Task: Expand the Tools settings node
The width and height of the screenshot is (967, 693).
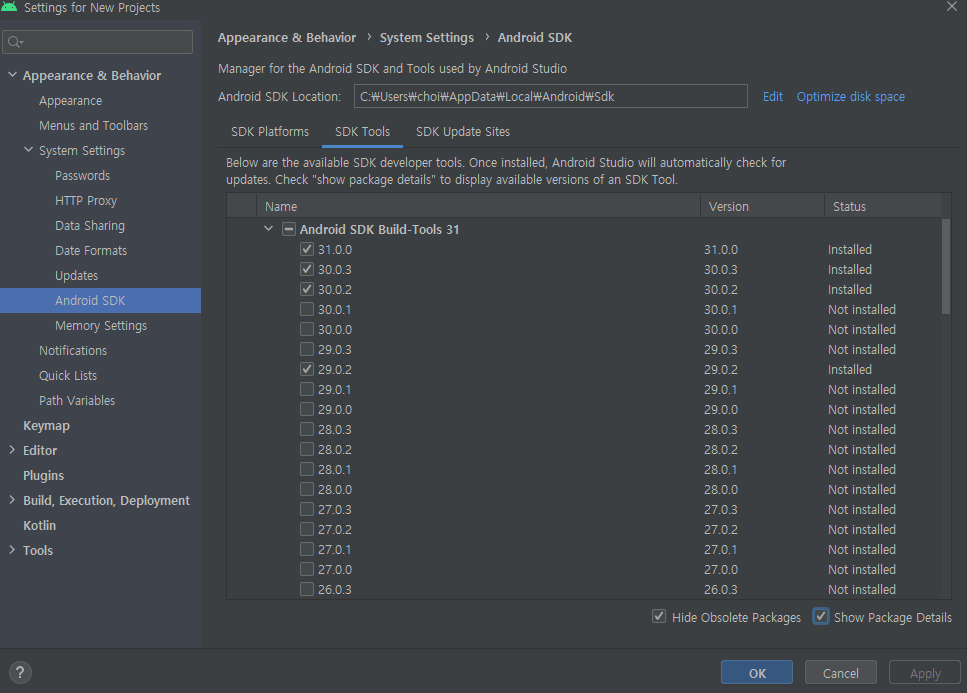Action: tap(12, 550)
